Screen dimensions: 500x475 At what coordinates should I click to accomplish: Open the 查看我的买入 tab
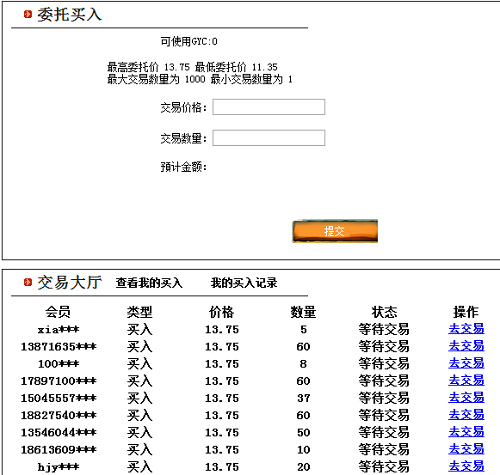tap(149, 283)
